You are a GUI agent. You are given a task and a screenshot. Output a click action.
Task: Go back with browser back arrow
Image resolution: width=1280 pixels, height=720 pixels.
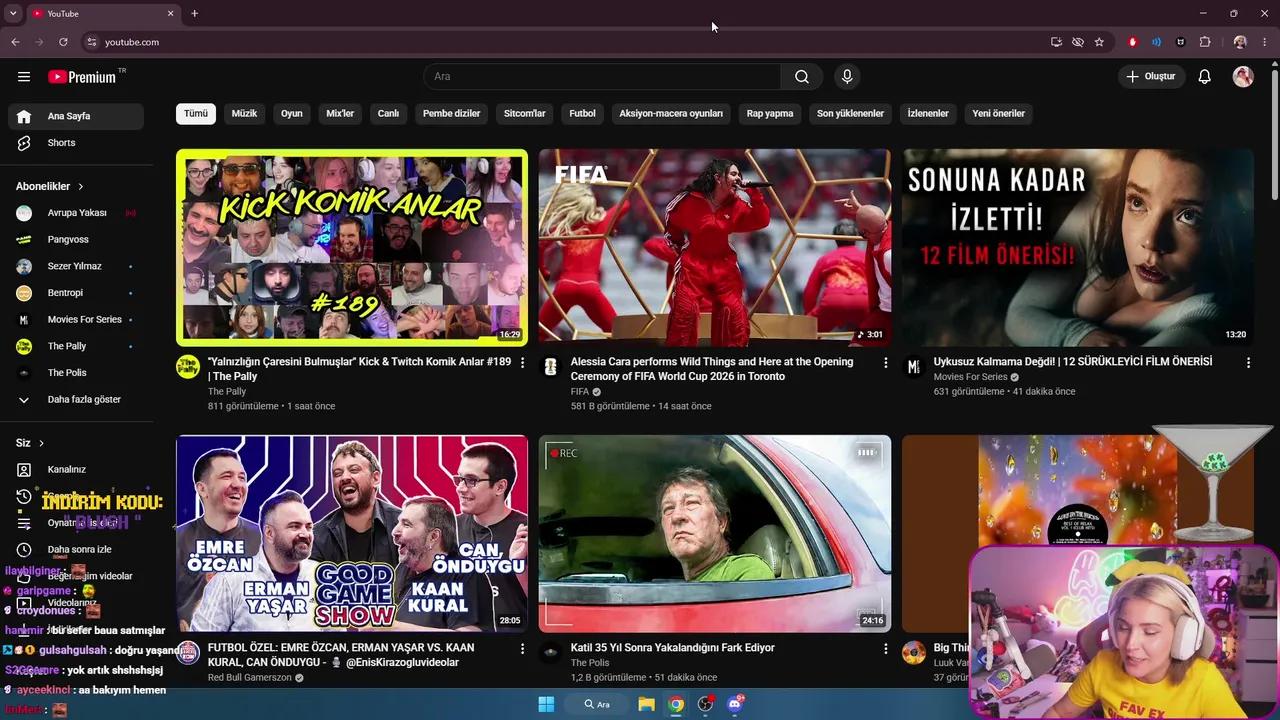pyautogui.click(x=15, y=42)
